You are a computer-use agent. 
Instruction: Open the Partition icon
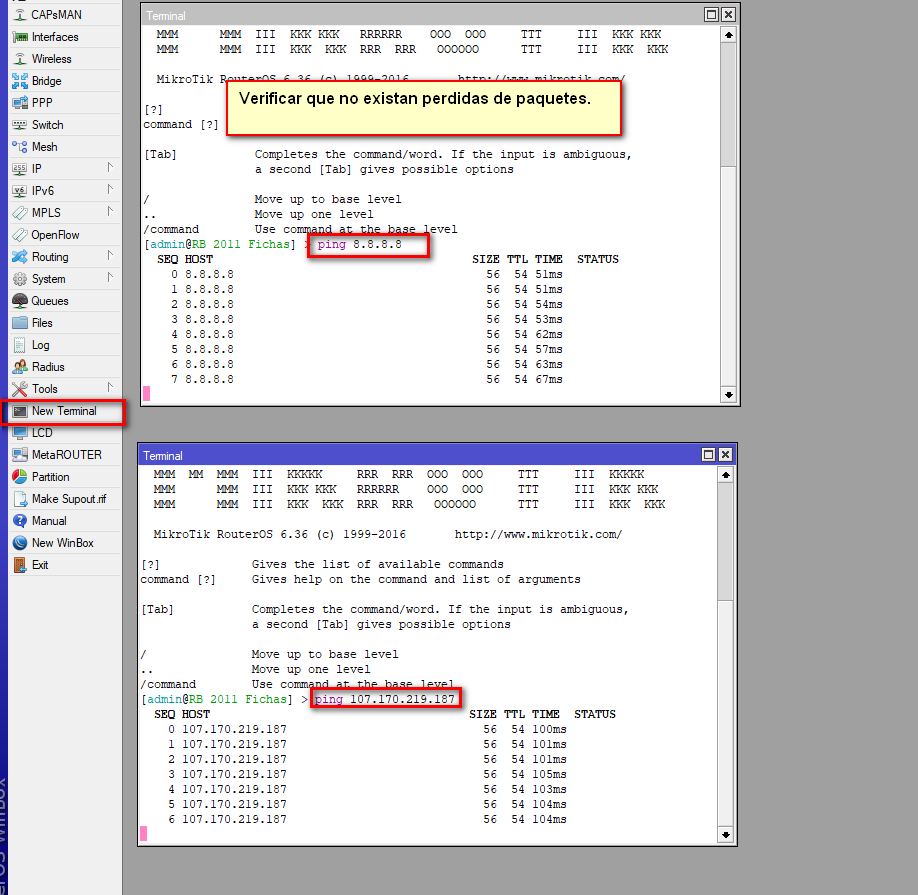coord(20,477)
